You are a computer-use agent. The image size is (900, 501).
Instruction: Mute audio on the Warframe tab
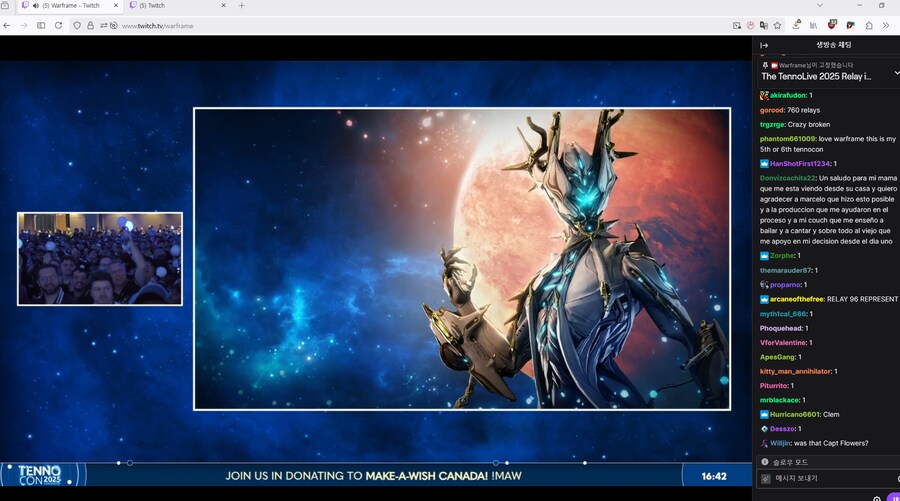pos(36,6)
